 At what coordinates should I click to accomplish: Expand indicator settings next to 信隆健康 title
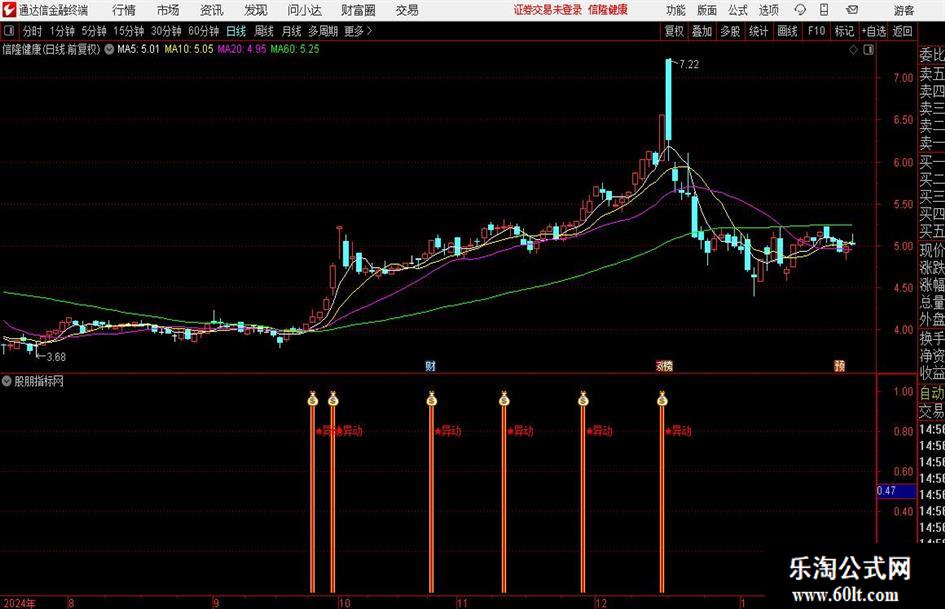point(109,49)
